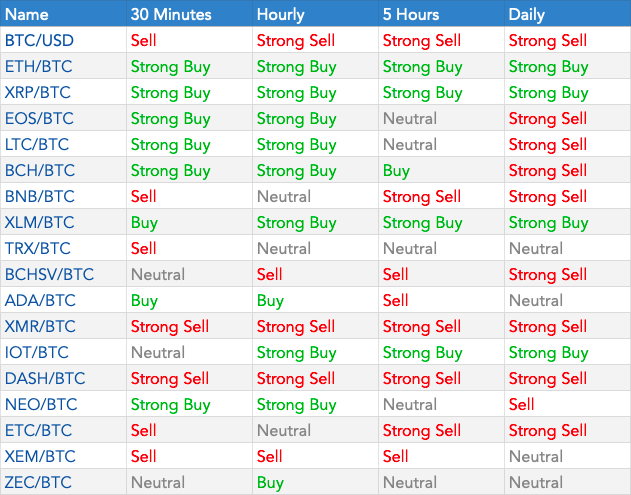Viewport: 631px width, 495px height.
Task: Select the 5 Hours column header
Action: [x=411, y=14]
